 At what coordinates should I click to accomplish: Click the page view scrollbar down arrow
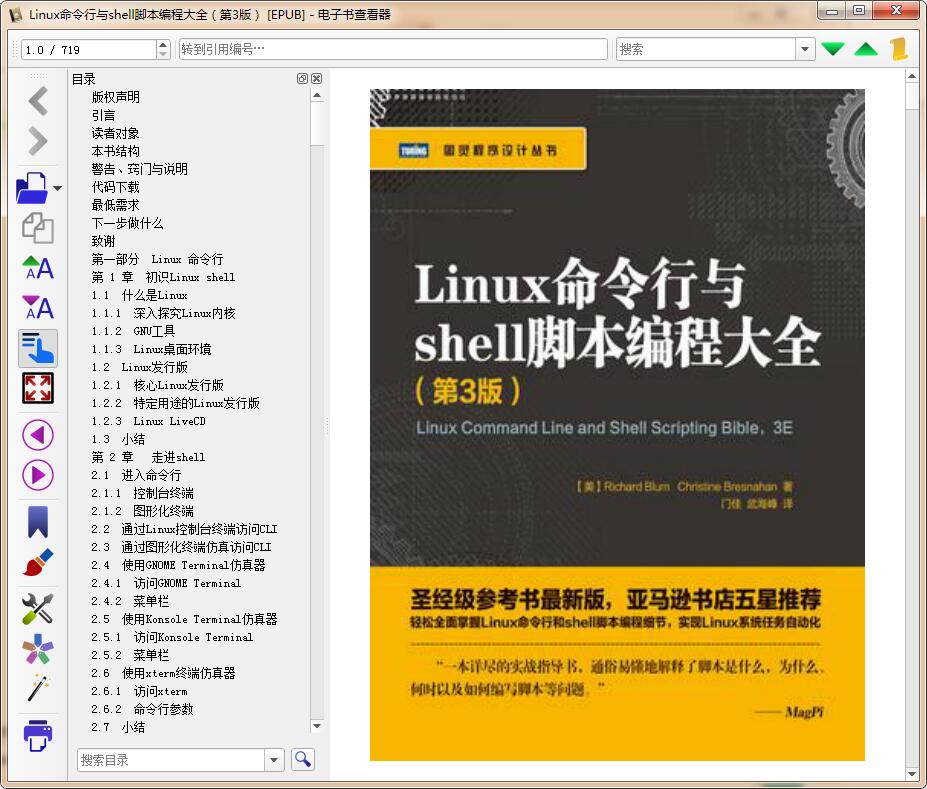tap(912, 774)
